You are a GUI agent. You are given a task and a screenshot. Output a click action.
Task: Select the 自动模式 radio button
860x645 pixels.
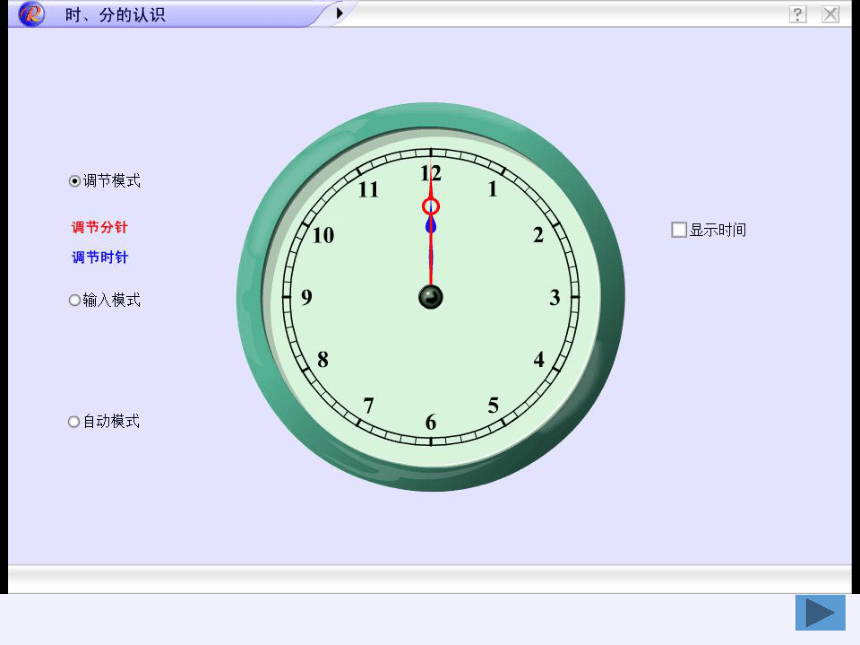74,422
